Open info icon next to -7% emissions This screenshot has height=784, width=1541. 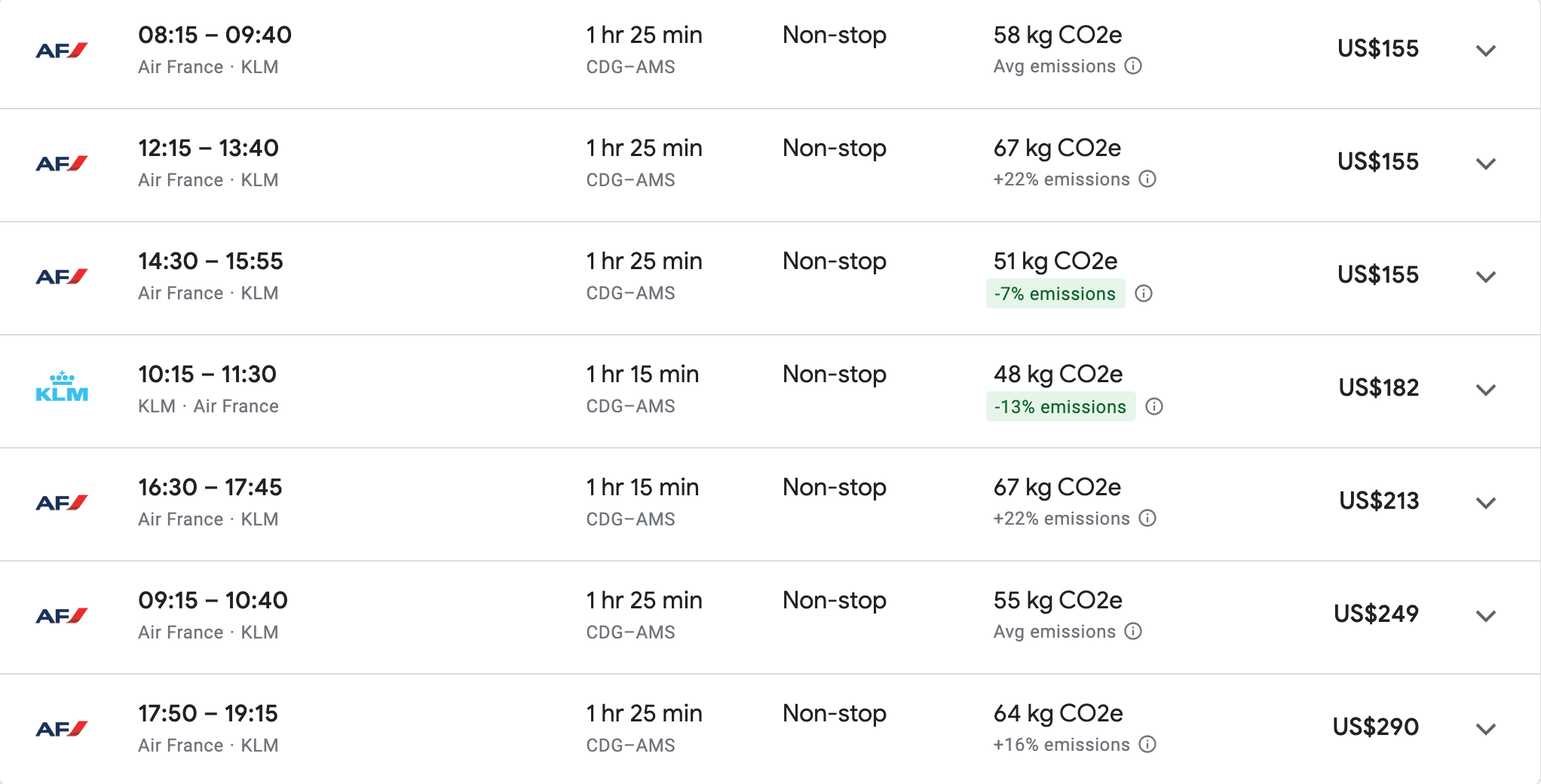pos(1144,293)
